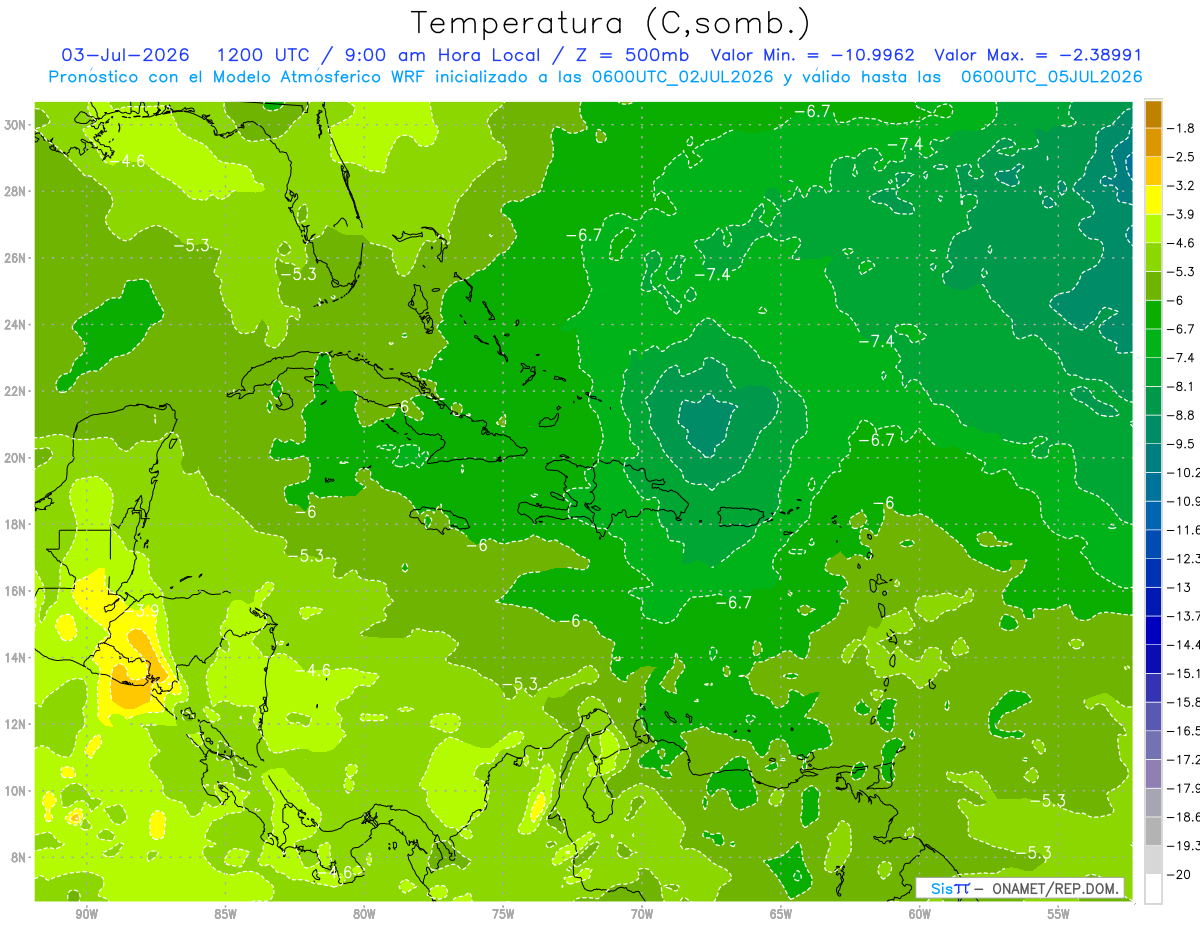1200x927 pixels.
Task: Click the '-20' colorbar label
Action: click(x=1181, y=874)
